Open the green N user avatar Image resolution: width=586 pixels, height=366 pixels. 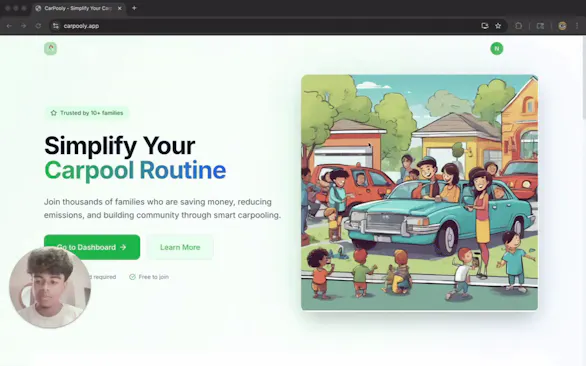(x=497, y=49)
